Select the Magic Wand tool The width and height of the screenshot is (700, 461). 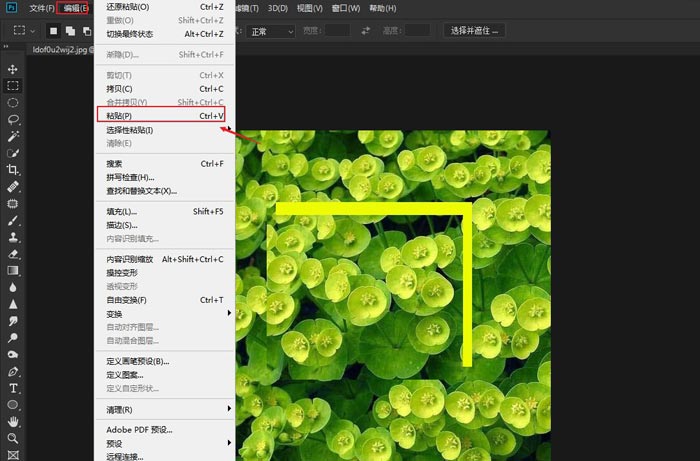(x=12, y=136)
